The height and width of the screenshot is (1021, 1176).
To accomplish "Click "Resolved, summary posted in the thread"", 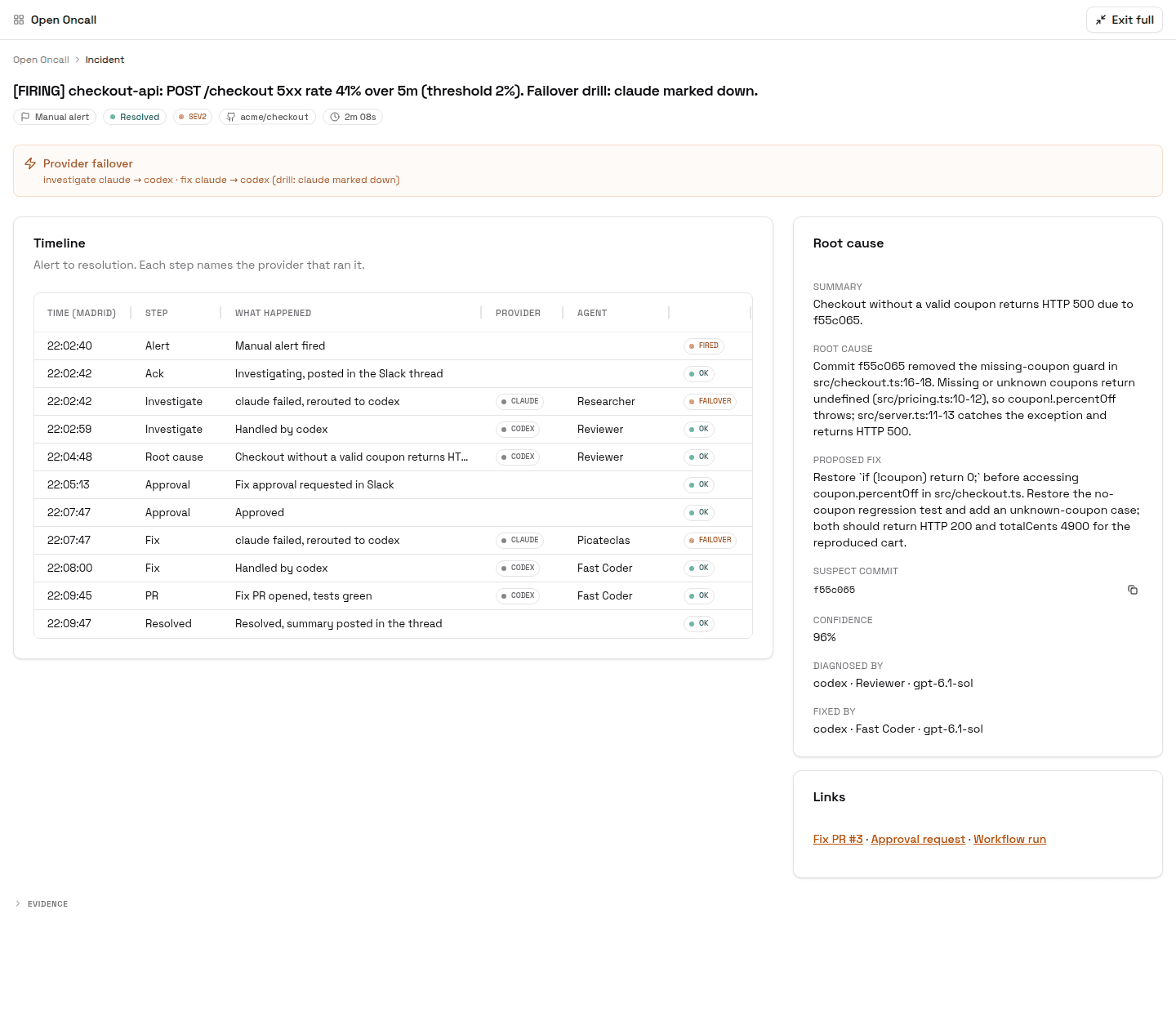I will pyautogui.click(x=339, y=623).
